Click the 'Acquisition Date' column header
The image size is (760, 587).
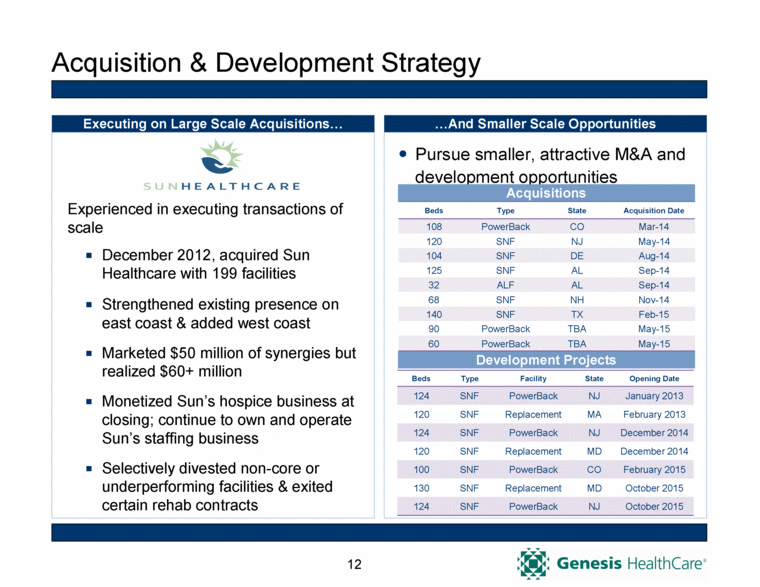coord(653,211)
